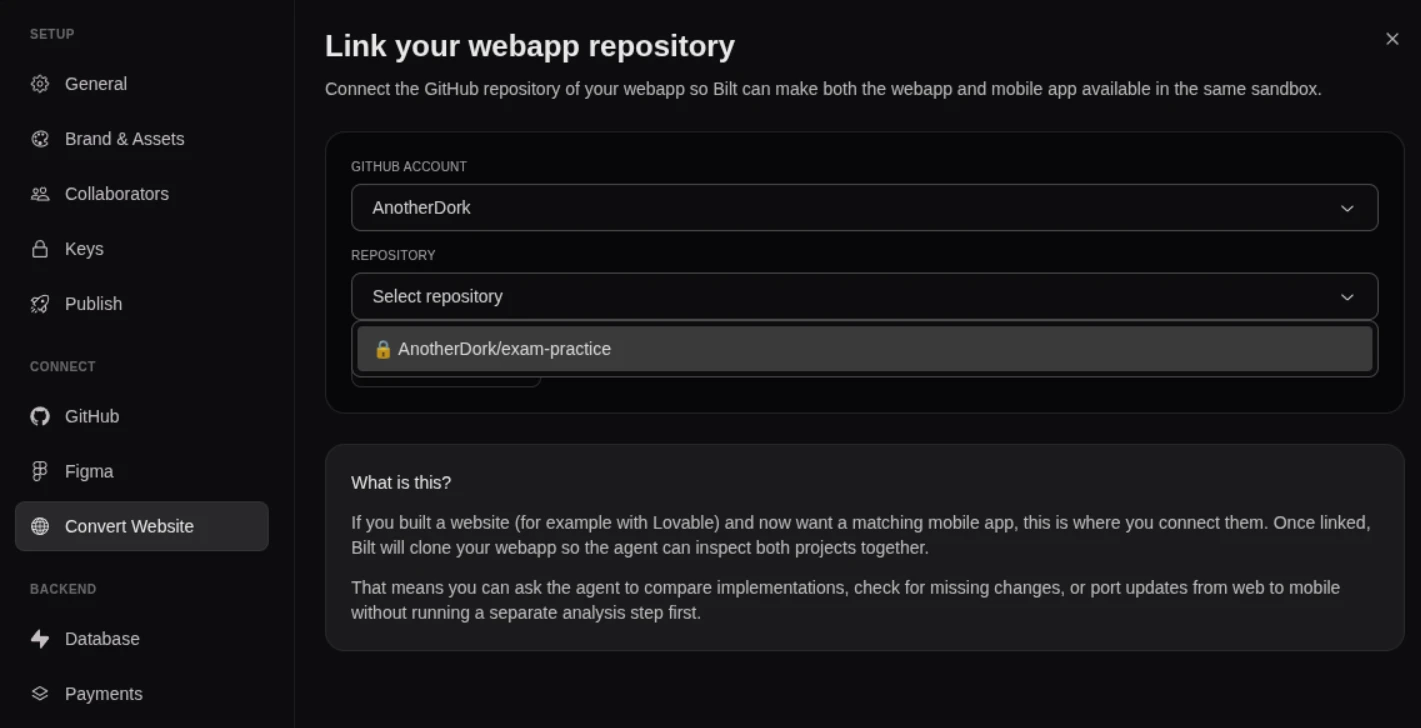Click the General gear icon
This screenshot has height=728, width=1421.
40,84
